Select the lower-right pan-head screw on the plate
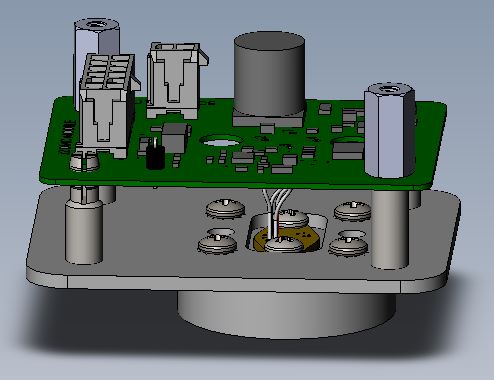Viewport: 494px width, 380px height. 348,246
